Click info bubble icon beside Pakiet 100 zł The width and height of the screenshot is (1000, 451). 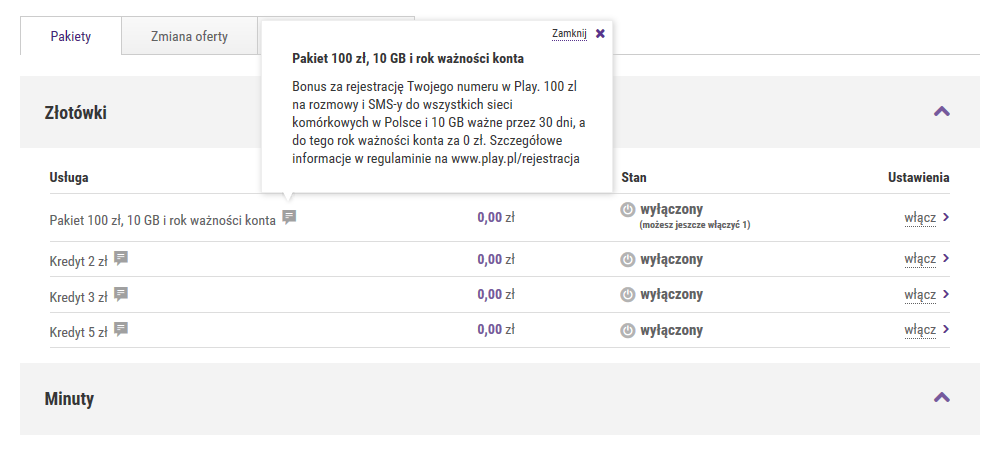289,217
